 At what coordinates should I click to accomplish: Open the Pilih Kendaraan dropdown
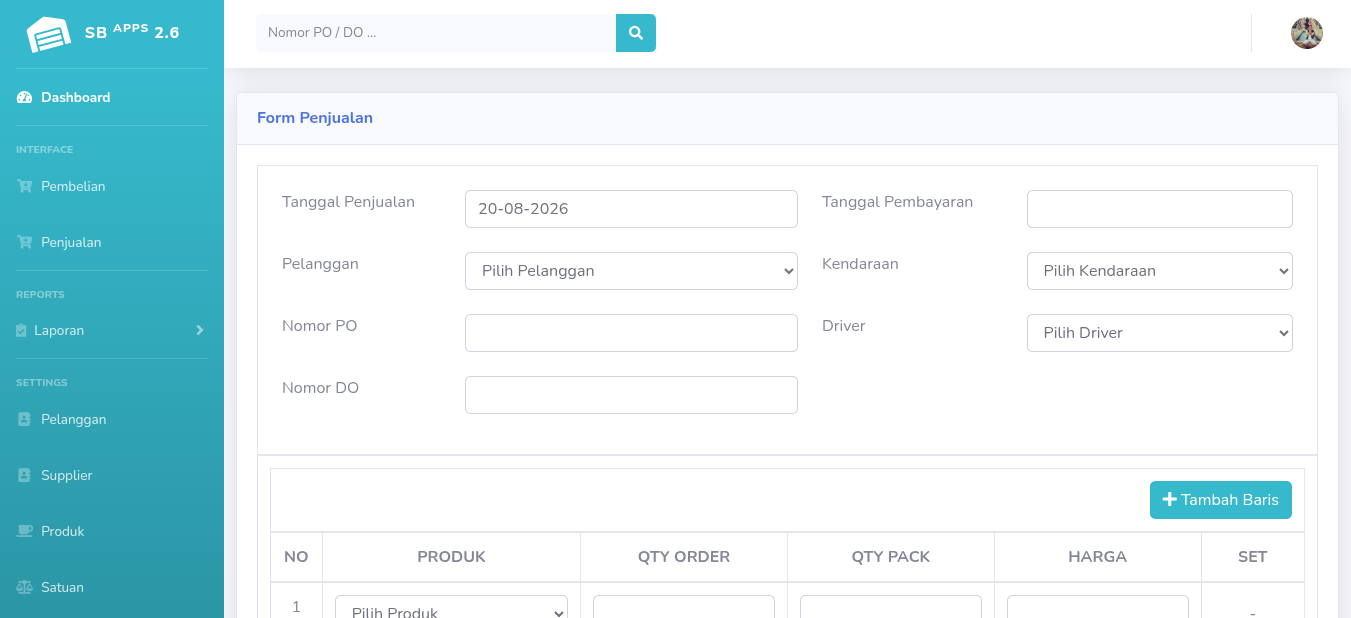[1159, 271]
